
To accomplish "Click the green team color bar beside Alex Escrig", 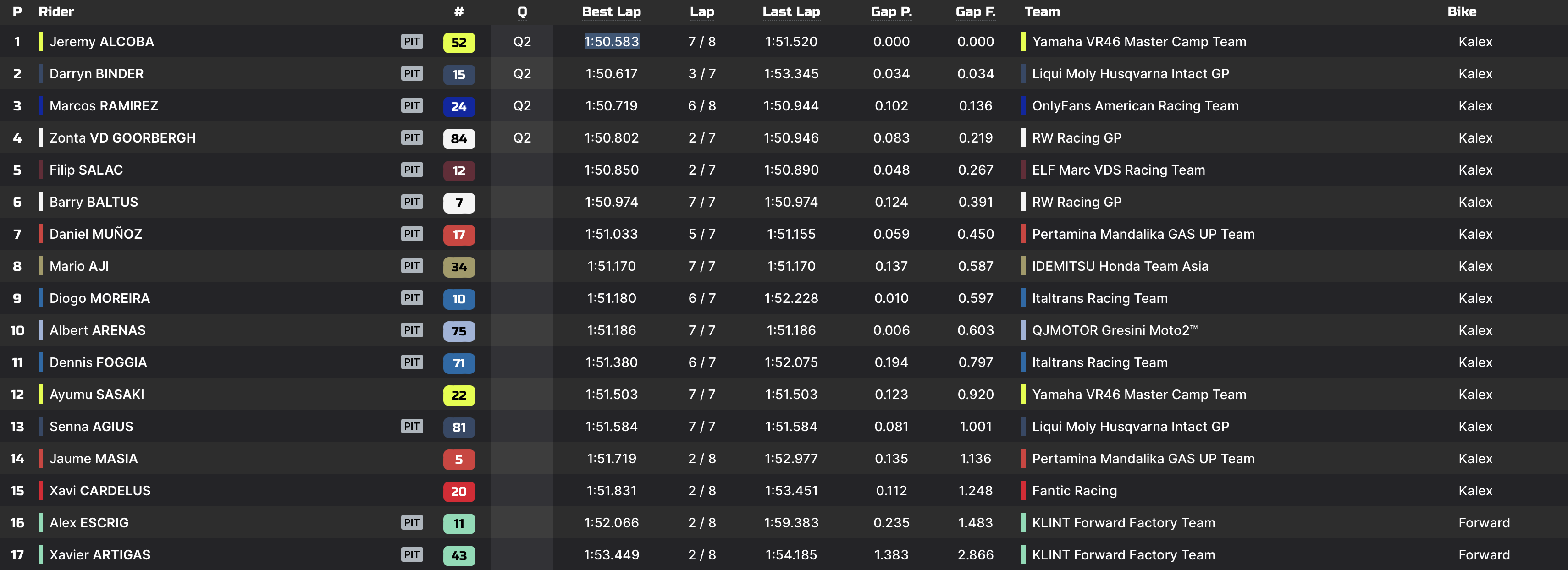I will [x=41, y=522].
